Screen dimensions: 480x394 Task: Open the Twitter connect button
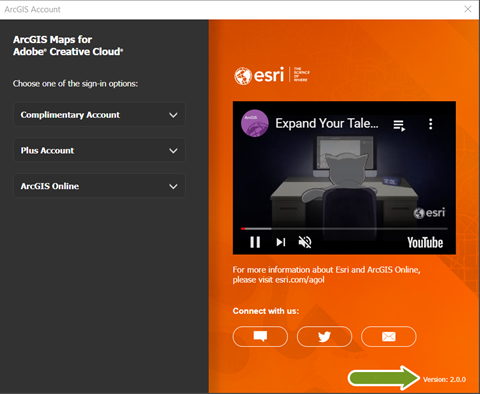point(324,336)
